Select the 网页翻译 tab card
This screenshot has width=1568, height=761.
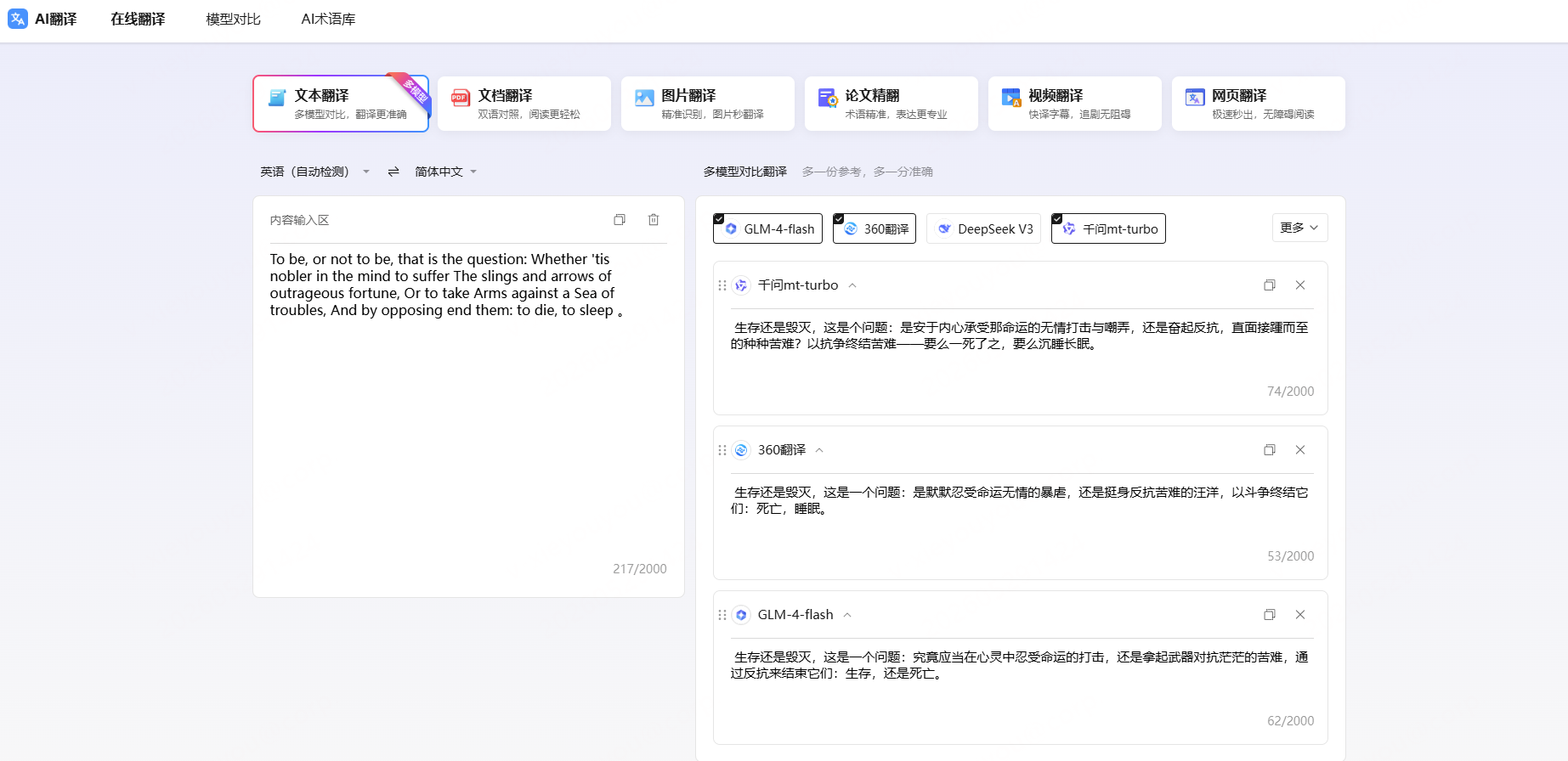(1259, 104)
